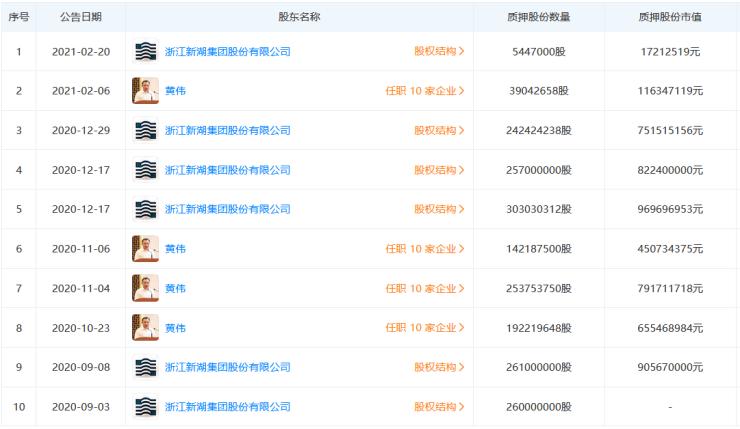The width and height of the screenshot is (740, 429).
Task: Click the 质押股份市值 column header
Action: point(670,17)
